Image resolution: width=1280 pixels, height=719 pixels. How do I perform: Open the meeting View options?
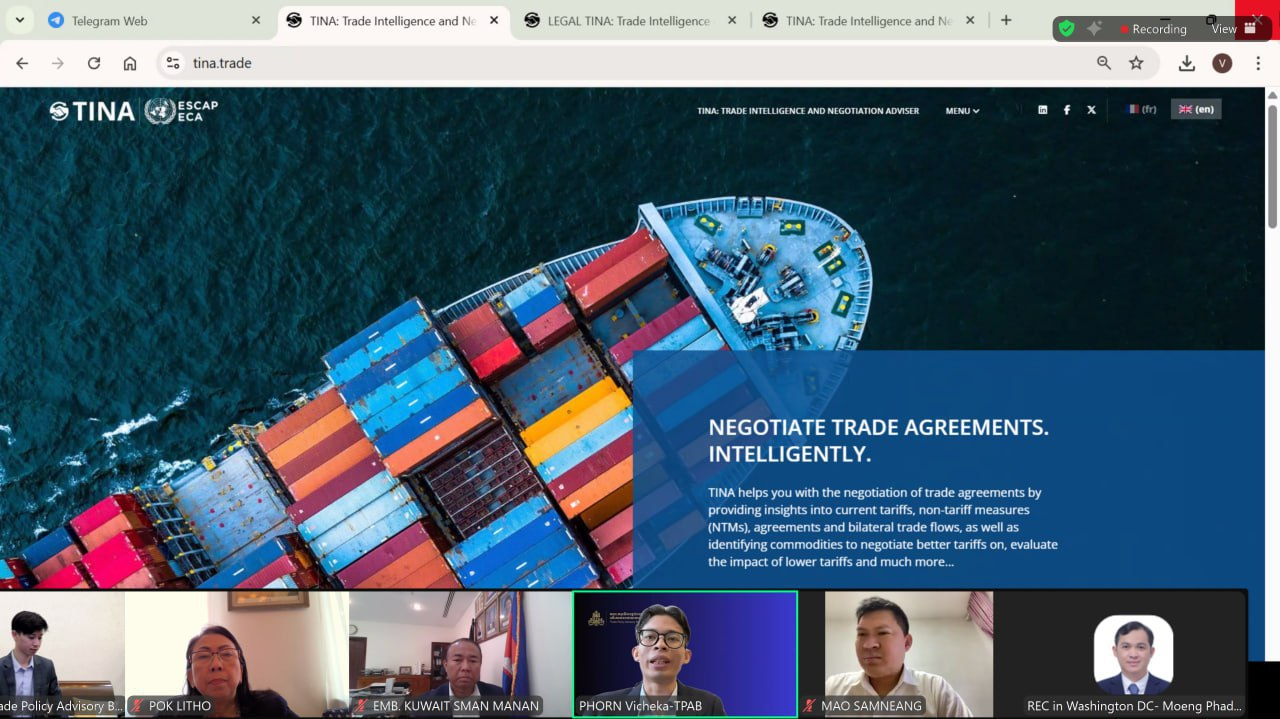pos(1234,29)
